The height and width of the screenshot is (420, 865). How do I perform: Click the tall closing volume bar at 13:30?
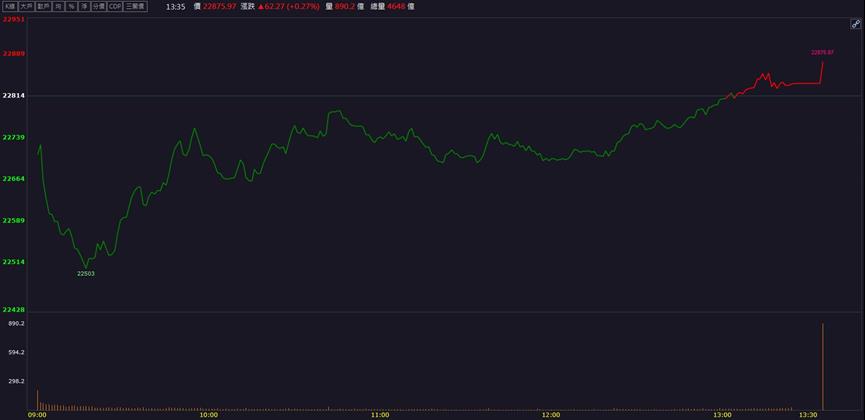pyautogui.click(x=823, y=366)
